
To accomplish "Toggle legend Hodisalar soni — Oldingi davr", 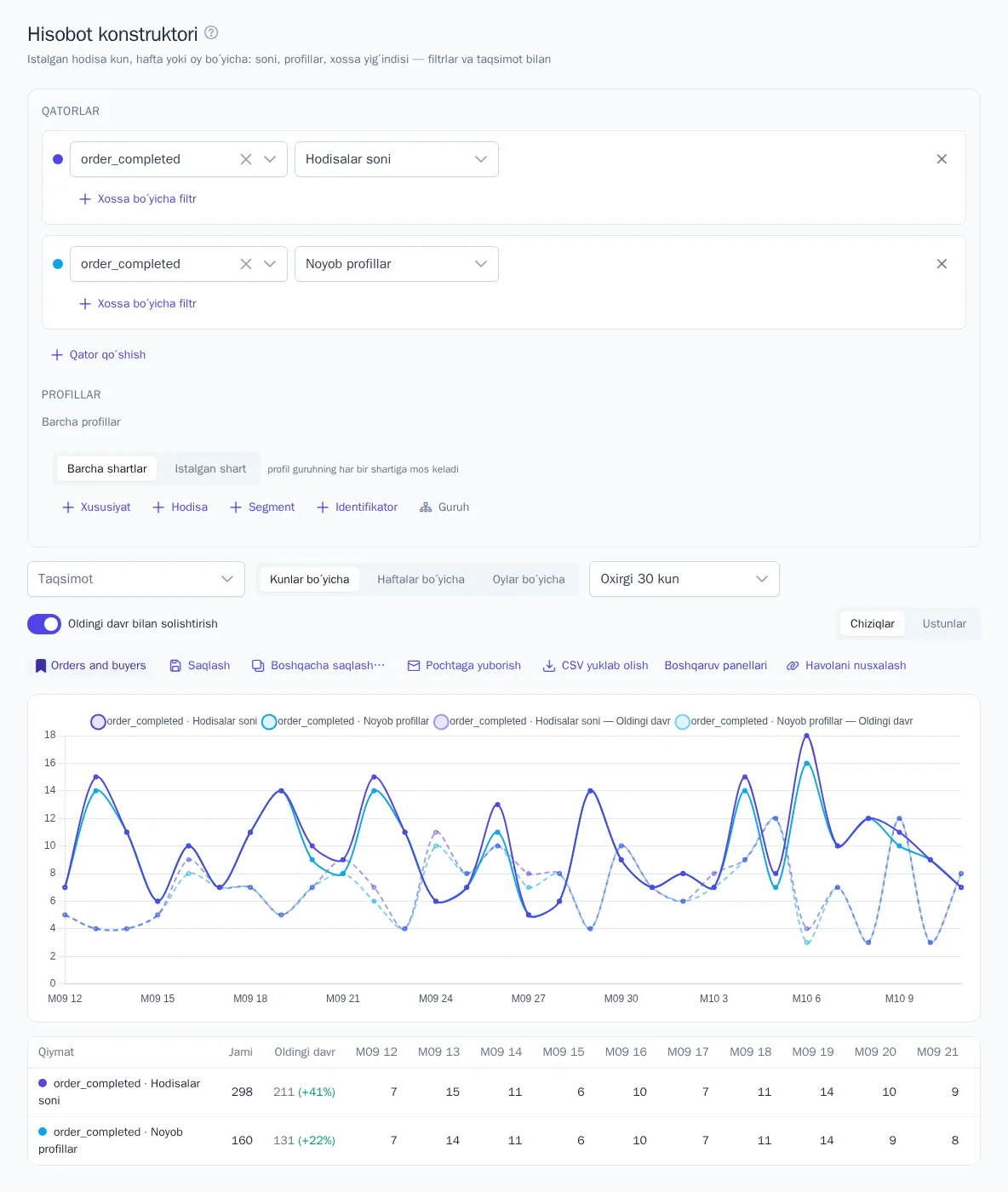I will [552, 722].
